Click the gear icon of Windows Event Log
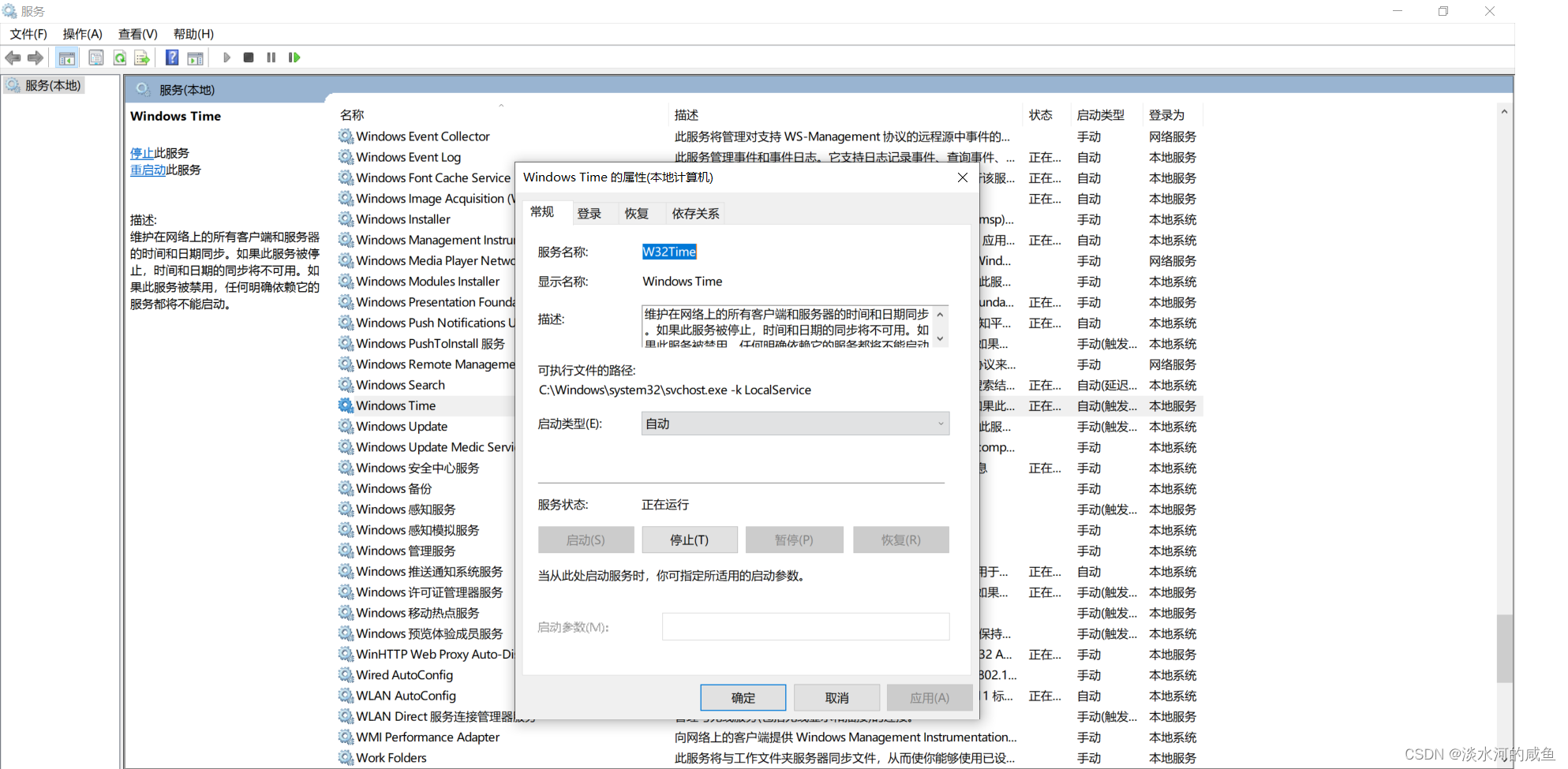The width and height of the screenshot is (1568, 769). pyautogui.click(x=346, y=157)
